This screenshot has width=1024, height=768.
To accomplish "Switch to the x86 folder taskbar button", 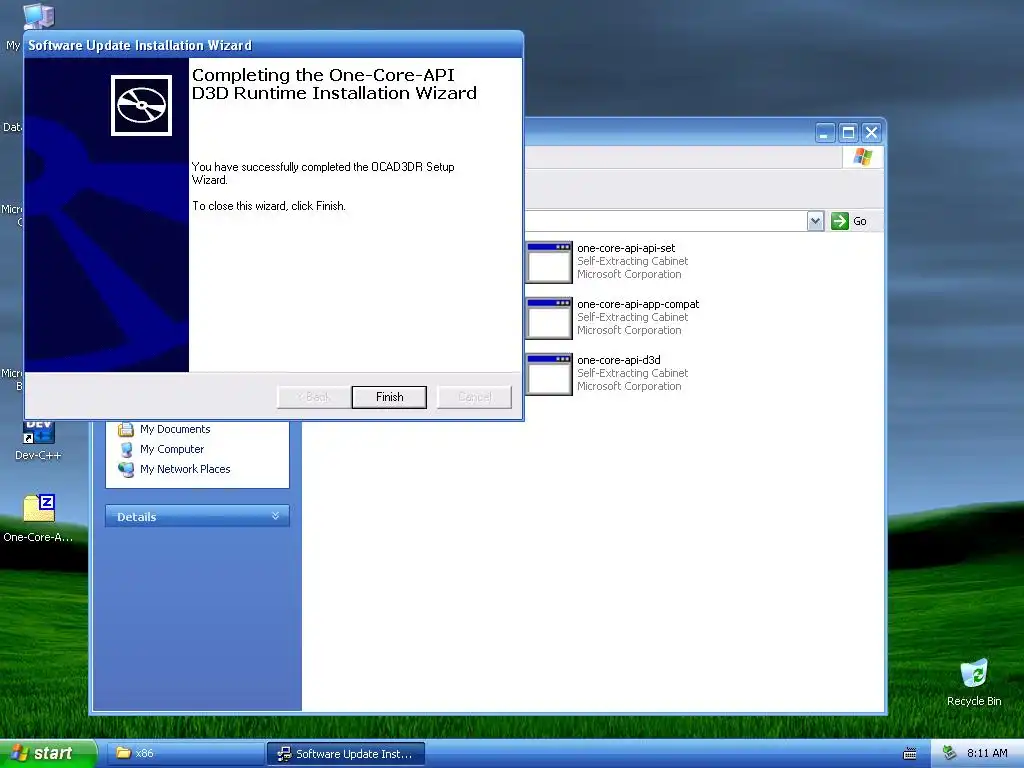I will point(184,753).
